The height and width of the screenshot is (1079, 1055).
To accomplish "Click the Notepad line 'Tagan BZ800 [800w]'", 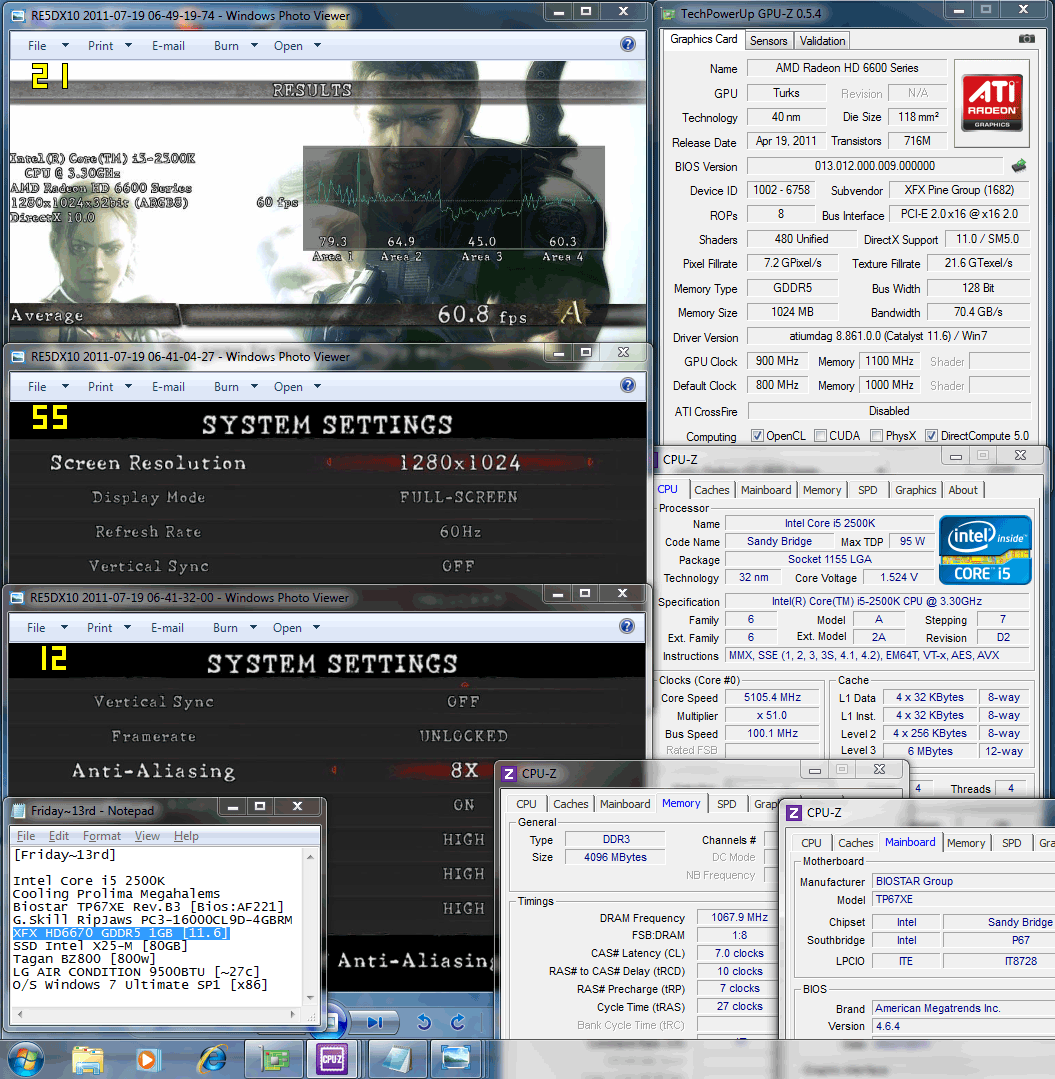I will point(84,959).
